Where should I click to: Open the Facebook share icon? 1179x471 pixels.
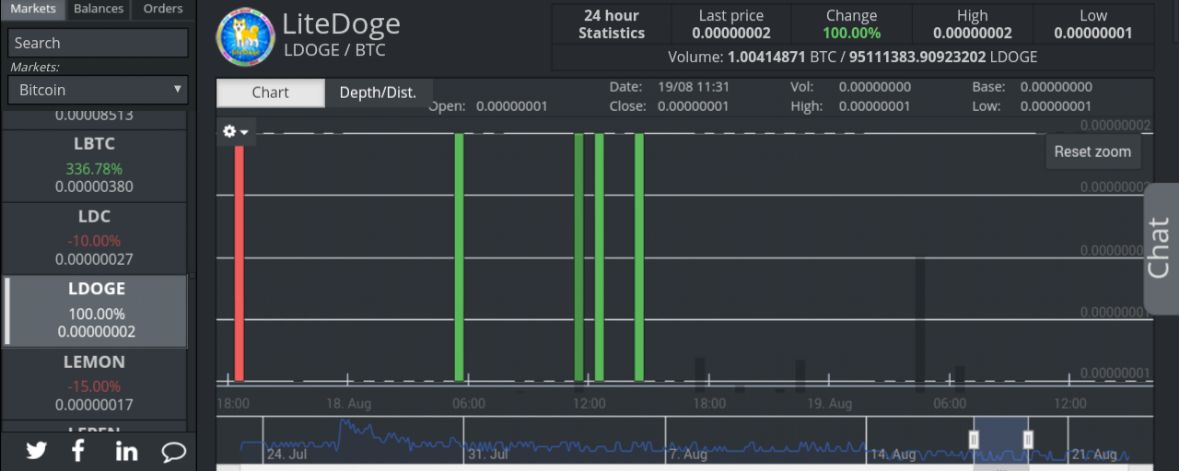tap(78, 451)
